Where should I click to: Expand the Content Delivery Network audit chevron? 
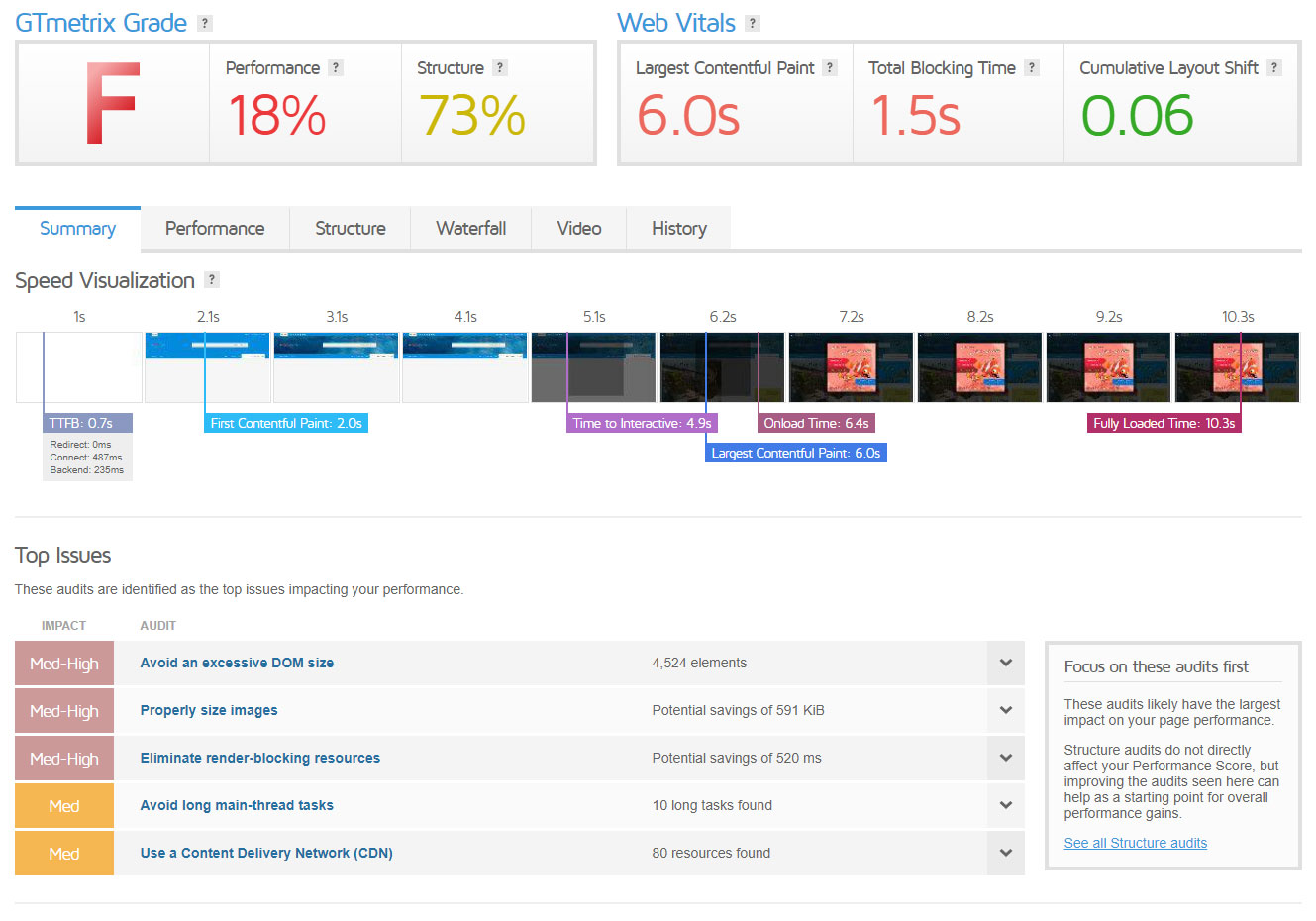click(1005, 853)
